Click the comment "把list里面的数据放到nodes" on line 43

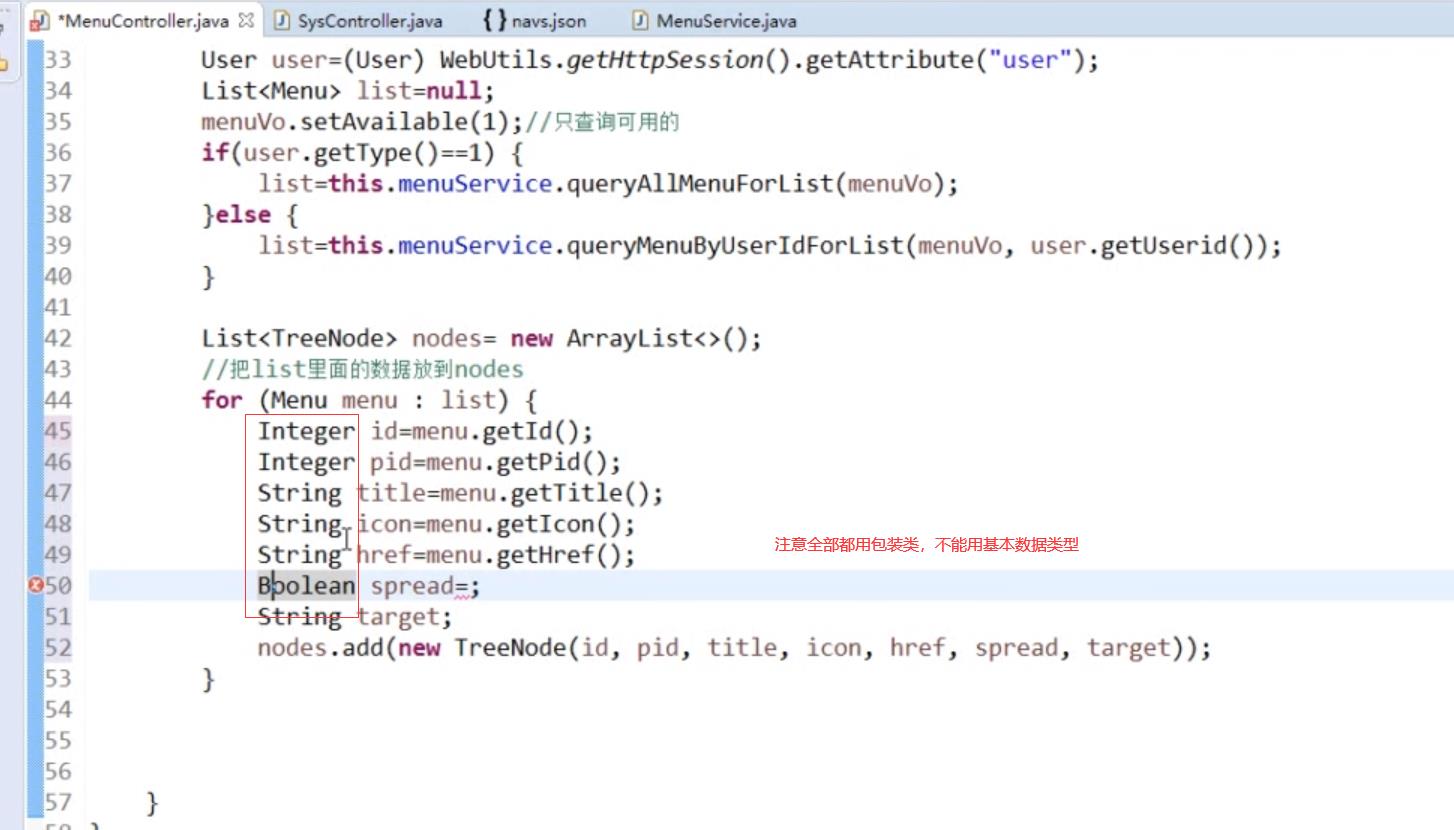click(362, 370)
